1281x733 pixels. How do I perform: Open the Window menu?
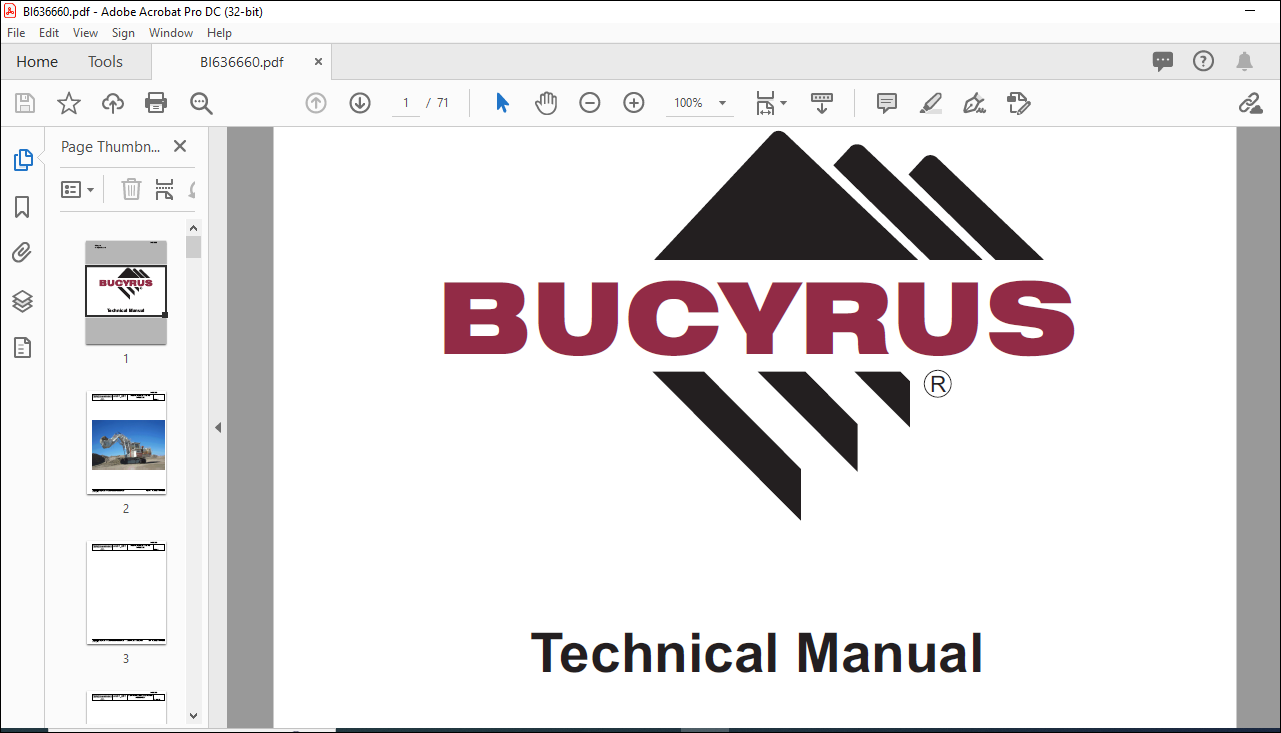click(171, 33)
